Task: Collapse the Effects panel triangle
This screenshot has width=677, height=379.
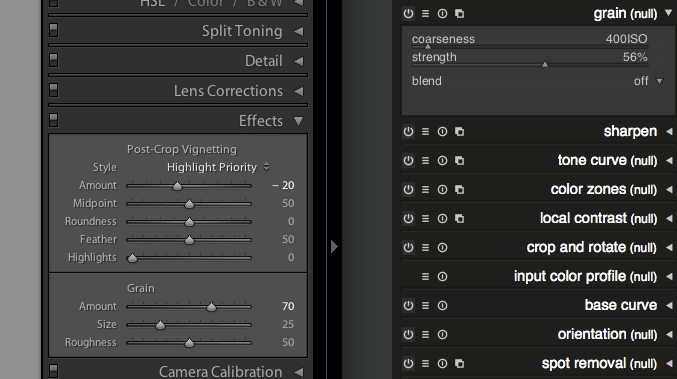Action: click(x=298, y=121)
